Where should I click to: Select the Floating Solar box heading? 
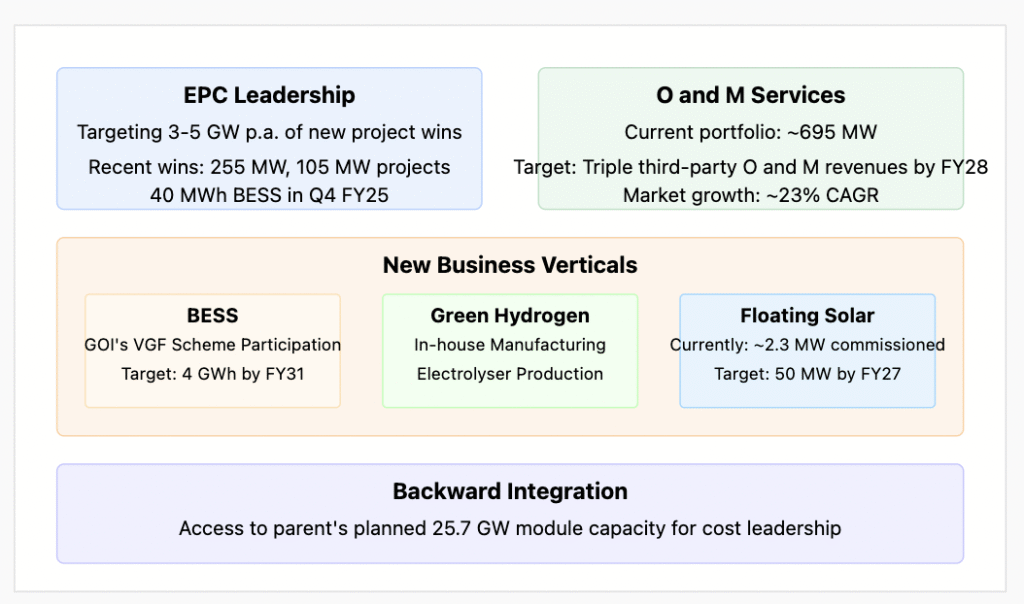click(807, 315)
